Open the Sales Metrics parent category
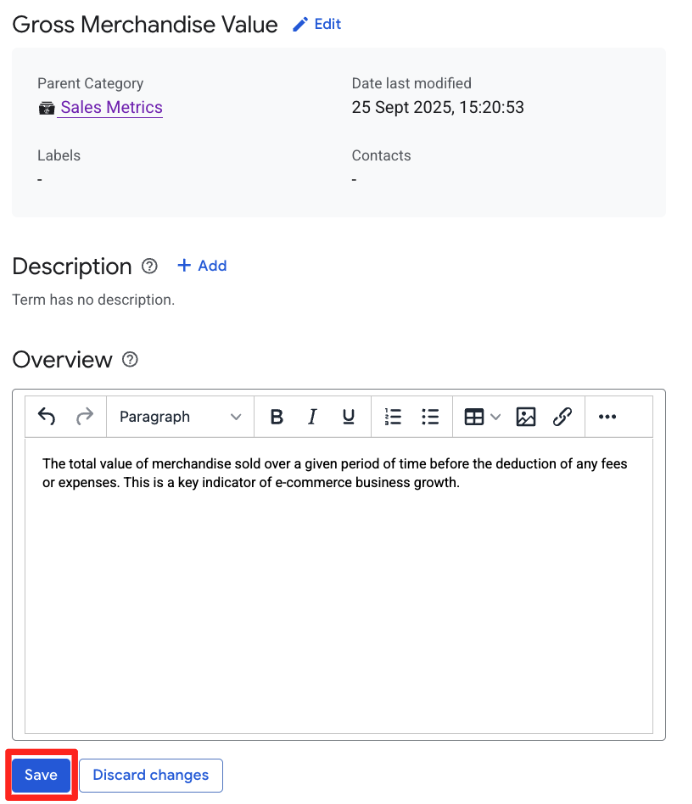This screenshot has width=692, height=804. point(111,108)
